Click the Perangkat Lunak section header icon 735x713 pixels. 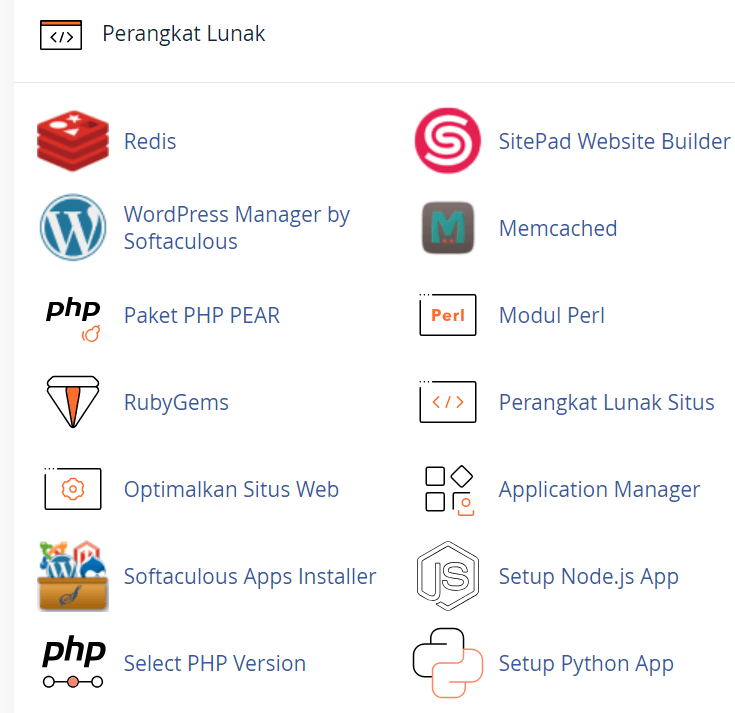61,35
